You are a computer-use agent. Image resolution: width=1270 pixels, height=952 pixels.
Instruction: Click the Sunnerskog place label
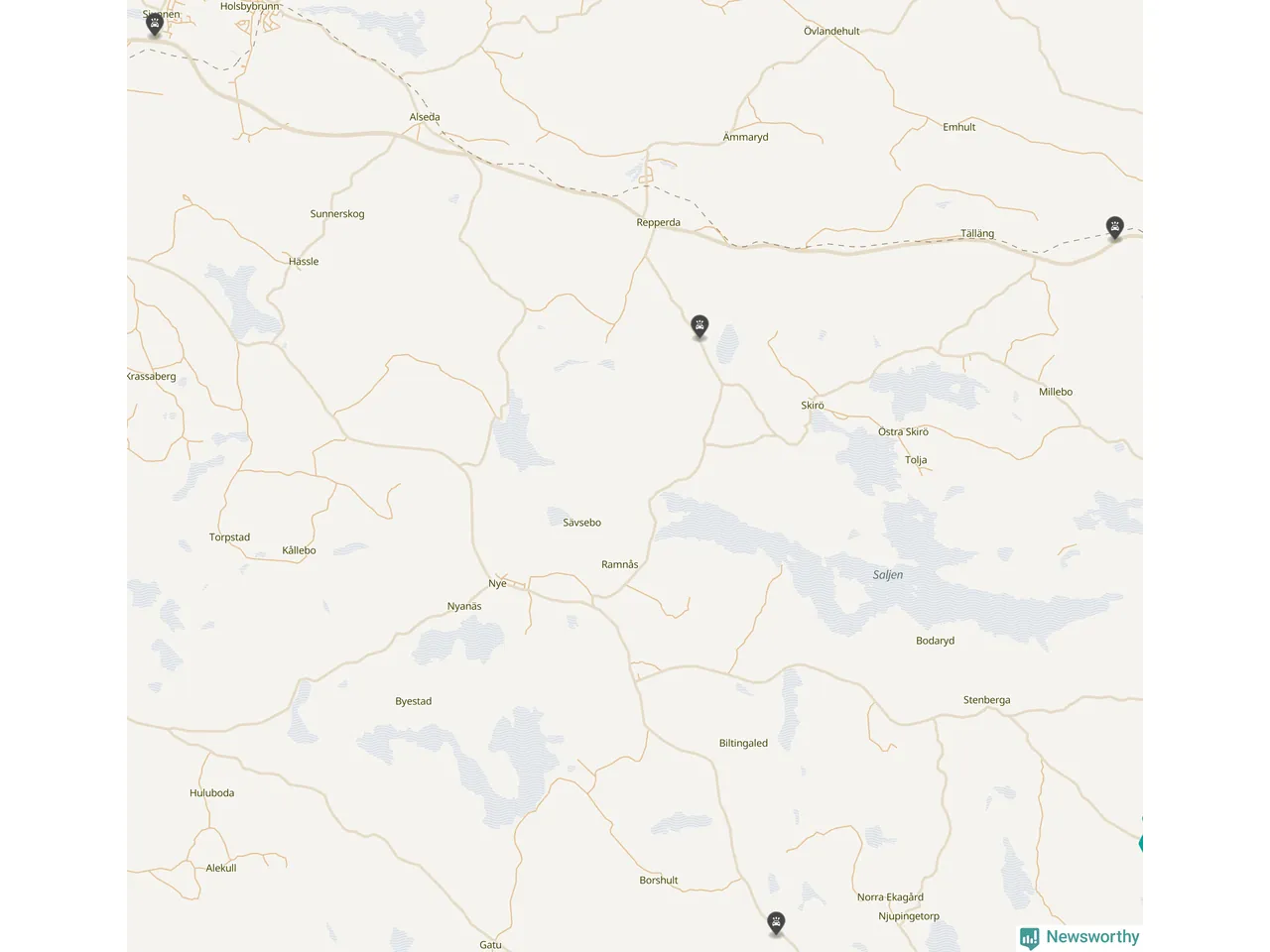(337, 214)
